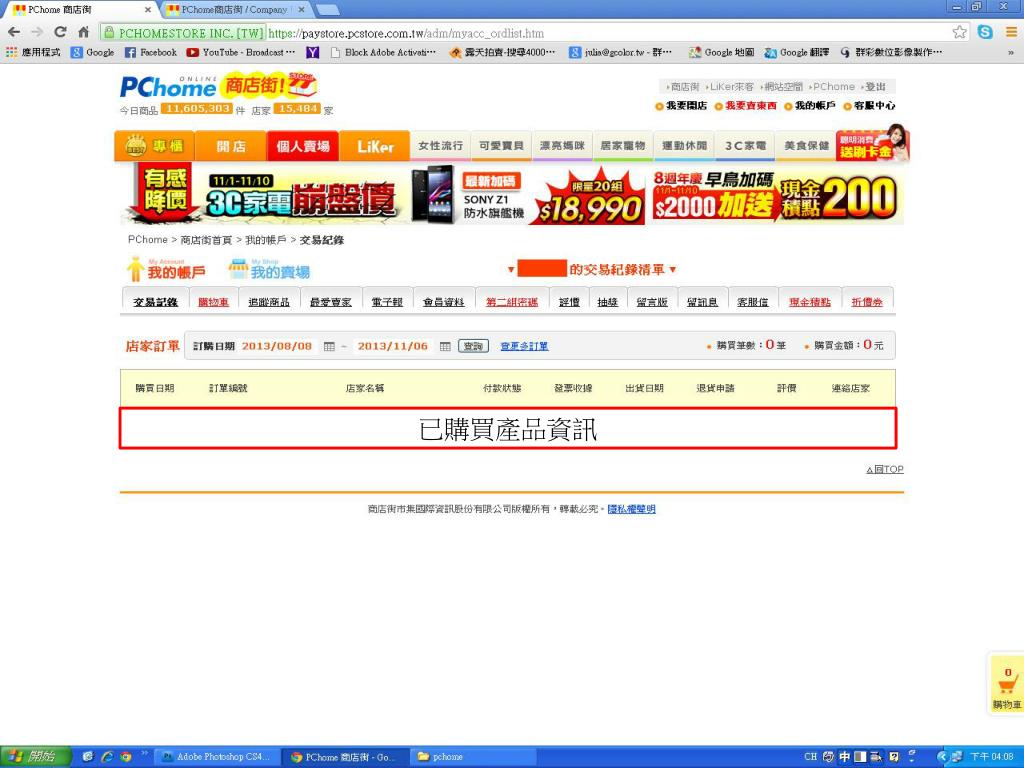1024x768 pixels.
Task: Open the 專櫃 navigation tab
Action: [x=155, y=146]
